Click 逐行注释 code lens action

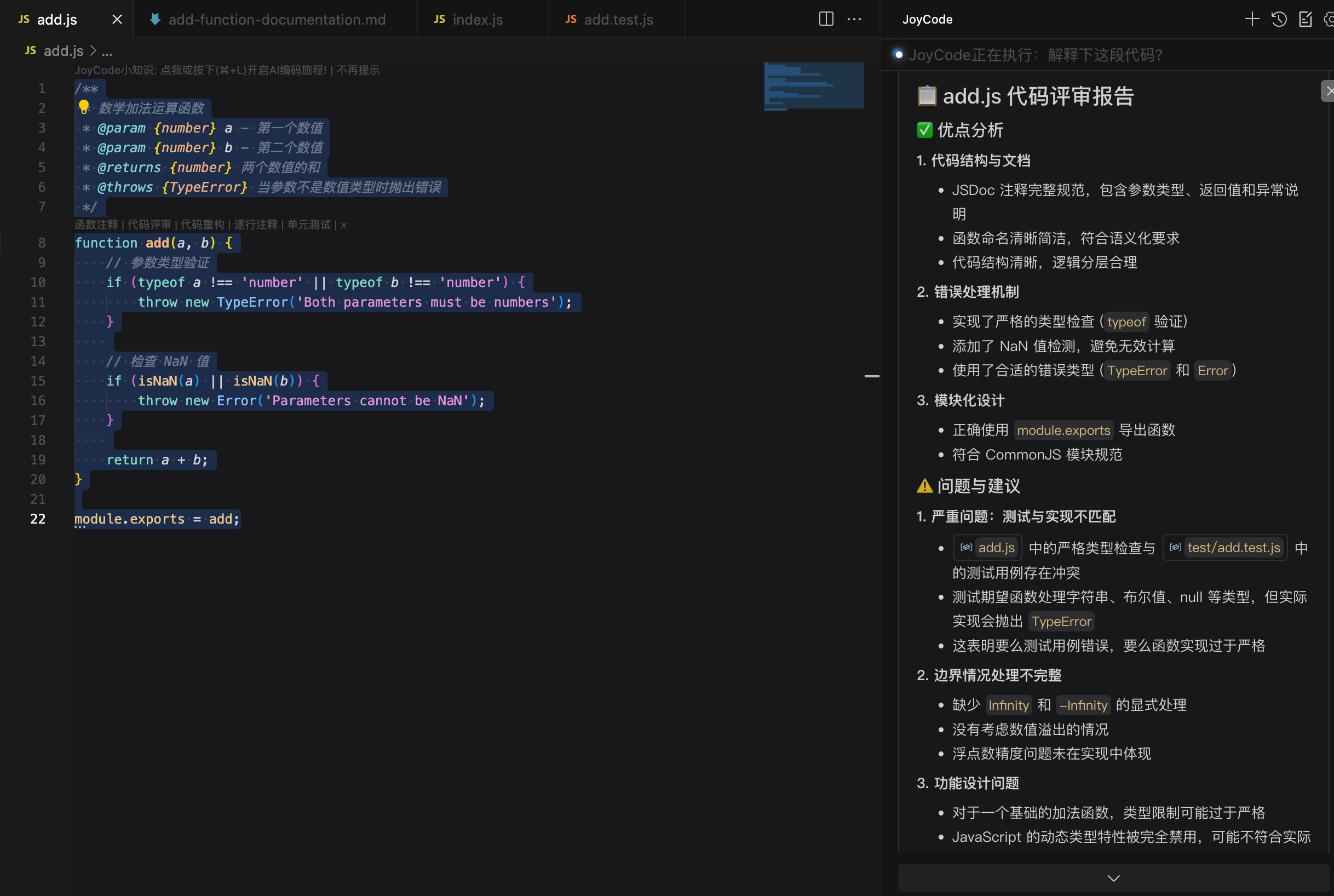tap(255, 225)
